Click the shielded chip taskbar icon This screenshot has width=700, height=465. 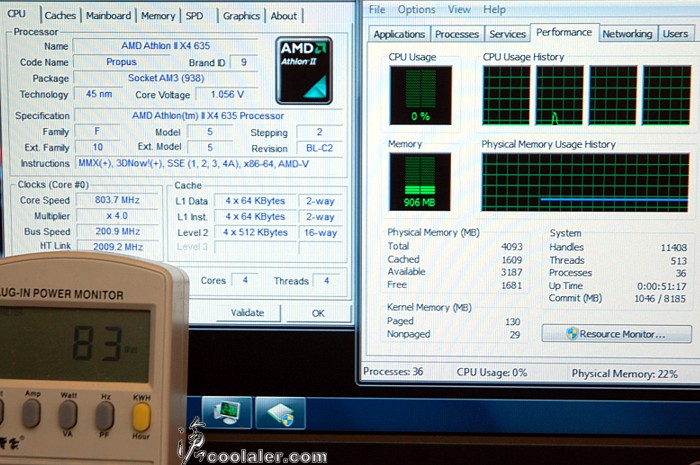coord(280,413)
